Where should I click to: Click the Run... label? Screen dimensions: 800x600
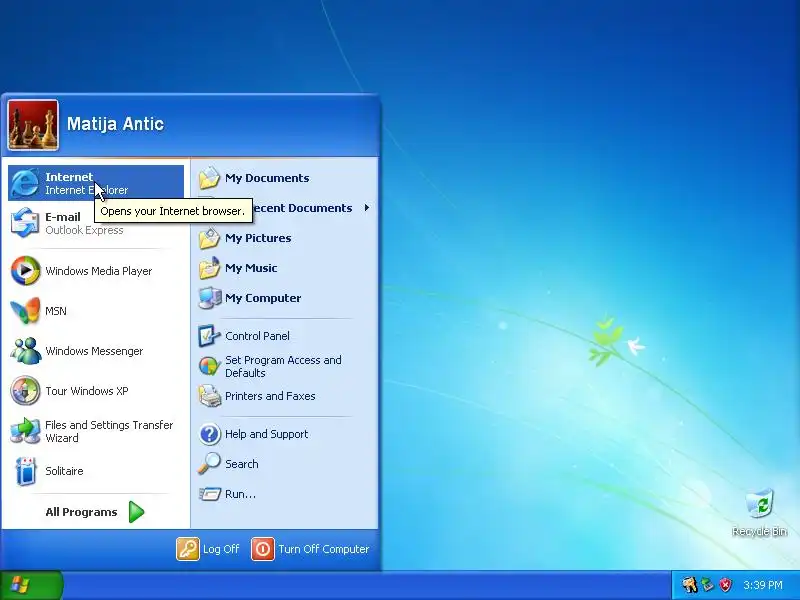point(240,494)
